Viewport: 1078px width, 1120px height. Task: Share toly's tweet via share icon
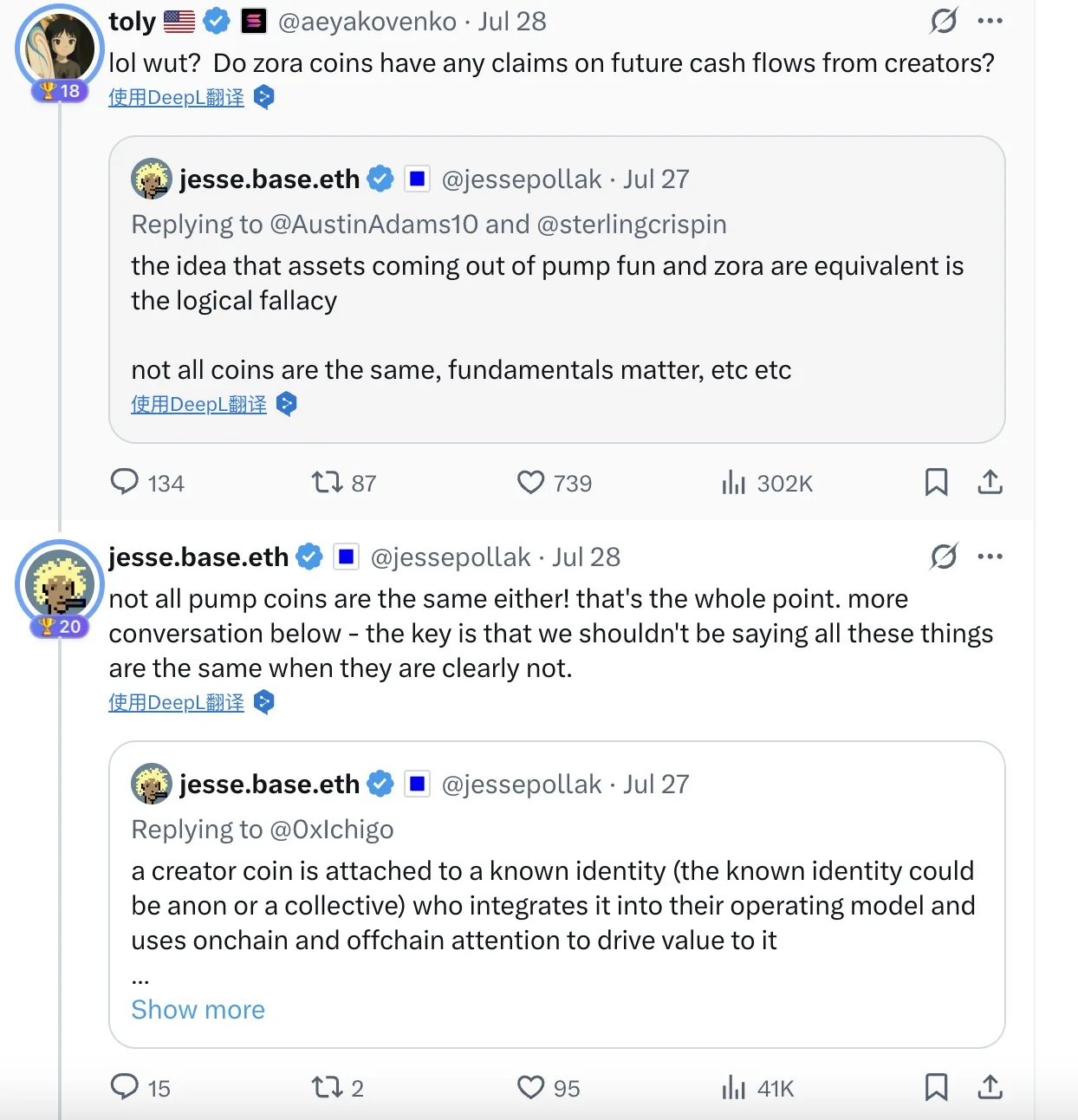(x=990, y=482)
